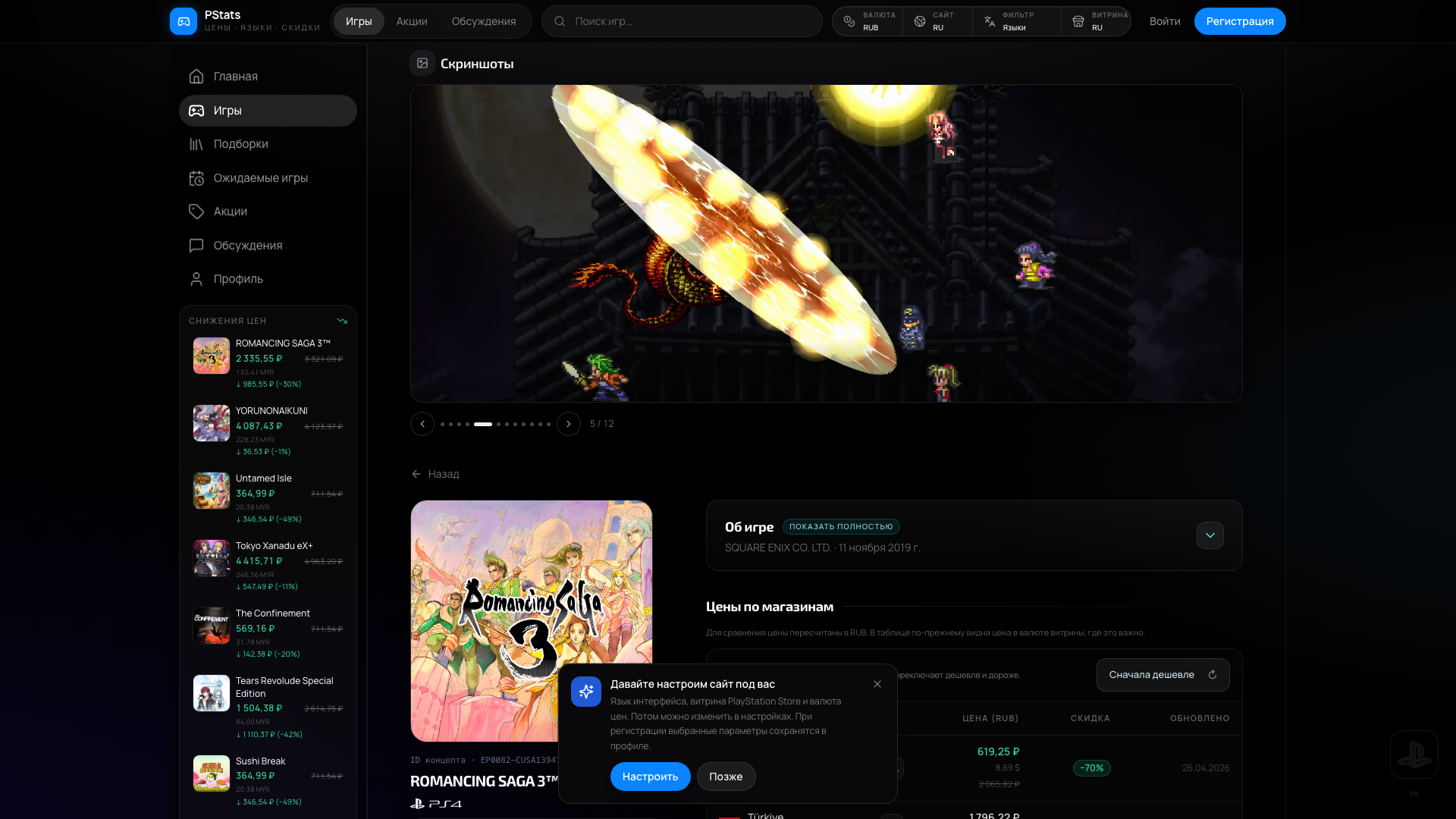
Task: Click the -70% discount badge
Action: (1092, 768)
